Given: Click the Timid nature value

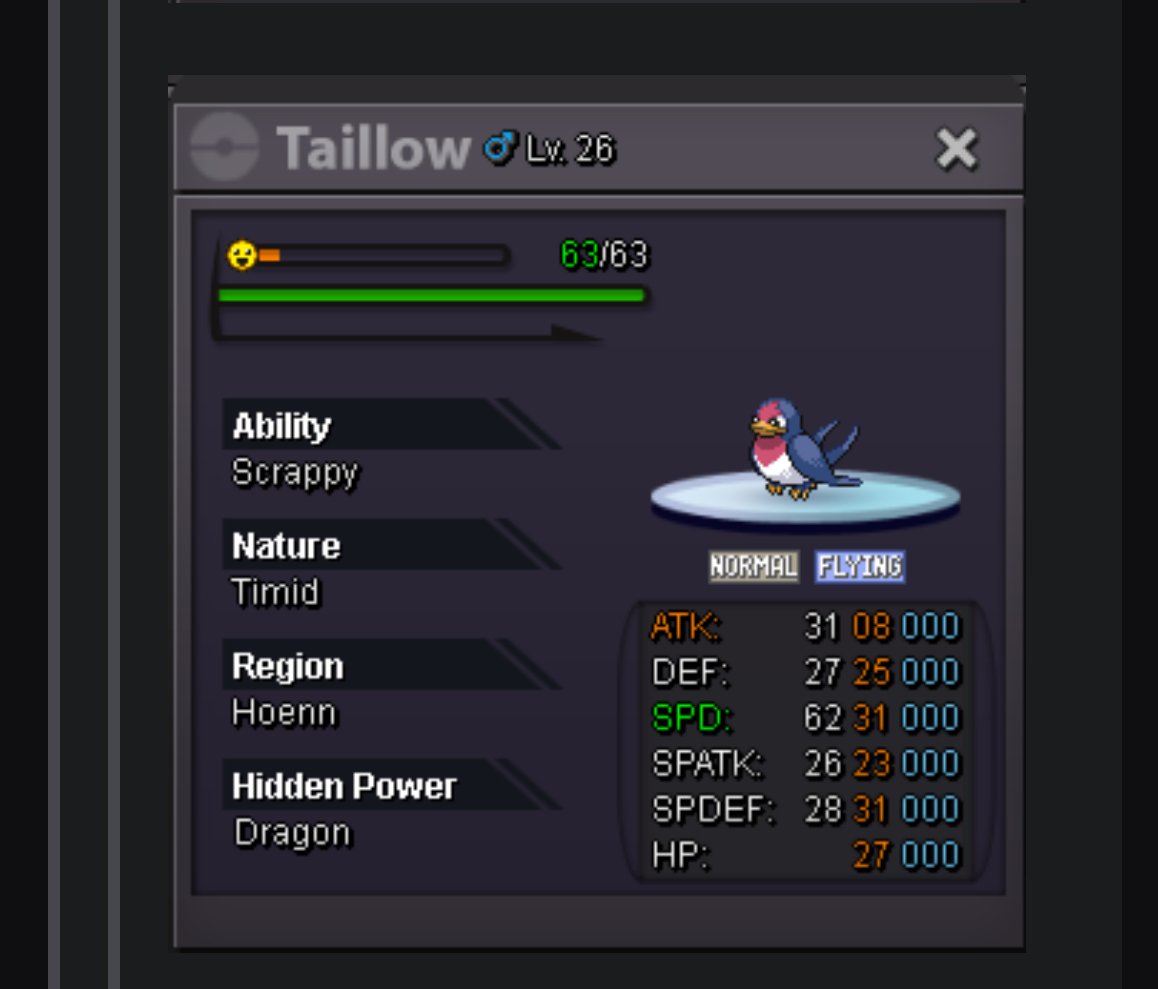Looking at the screenshot, I should point(275,592).
